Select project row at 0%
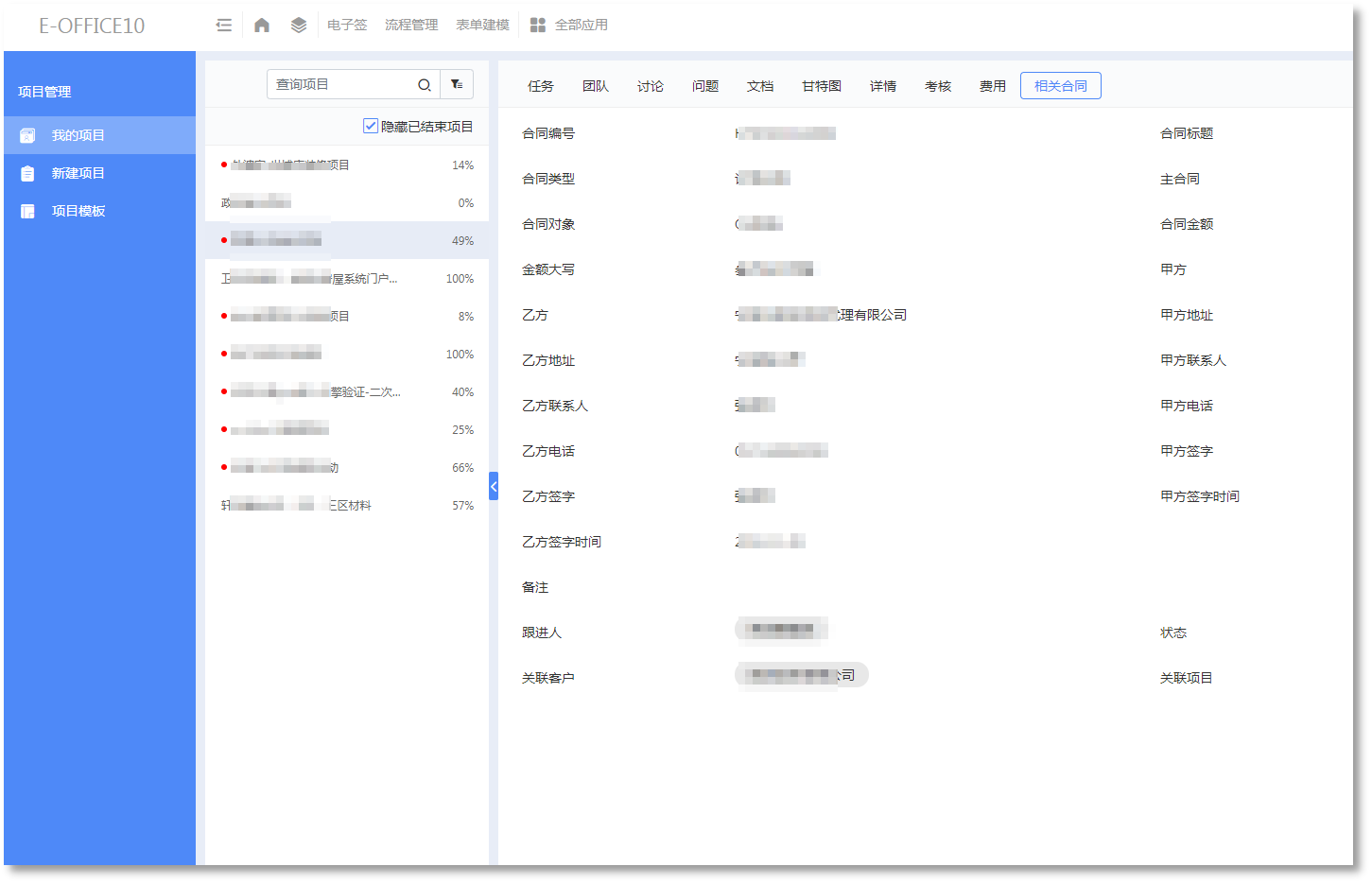 347,202
